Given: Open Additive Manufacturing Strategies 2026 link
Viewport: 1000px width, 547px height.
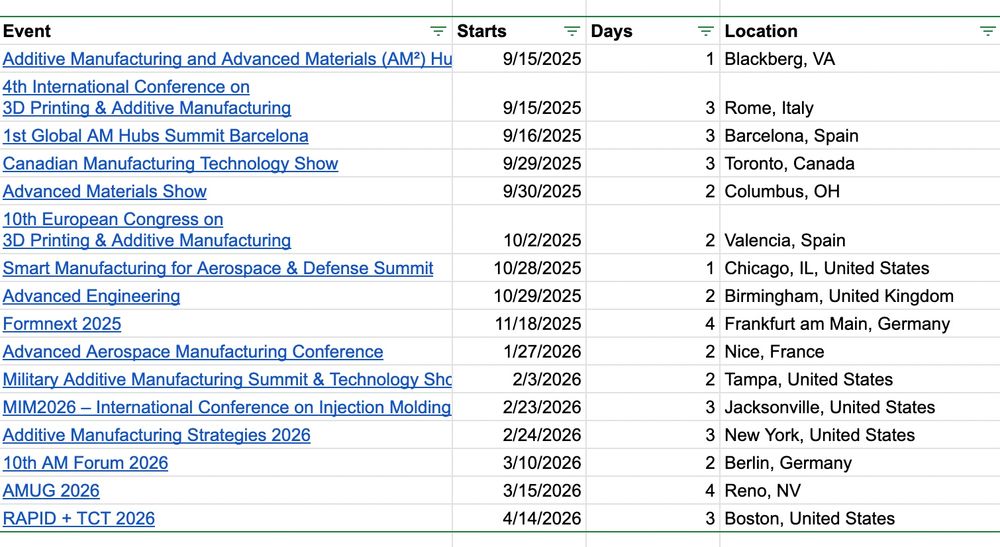Looking at the screenshot, I should [x=156, y=435].
